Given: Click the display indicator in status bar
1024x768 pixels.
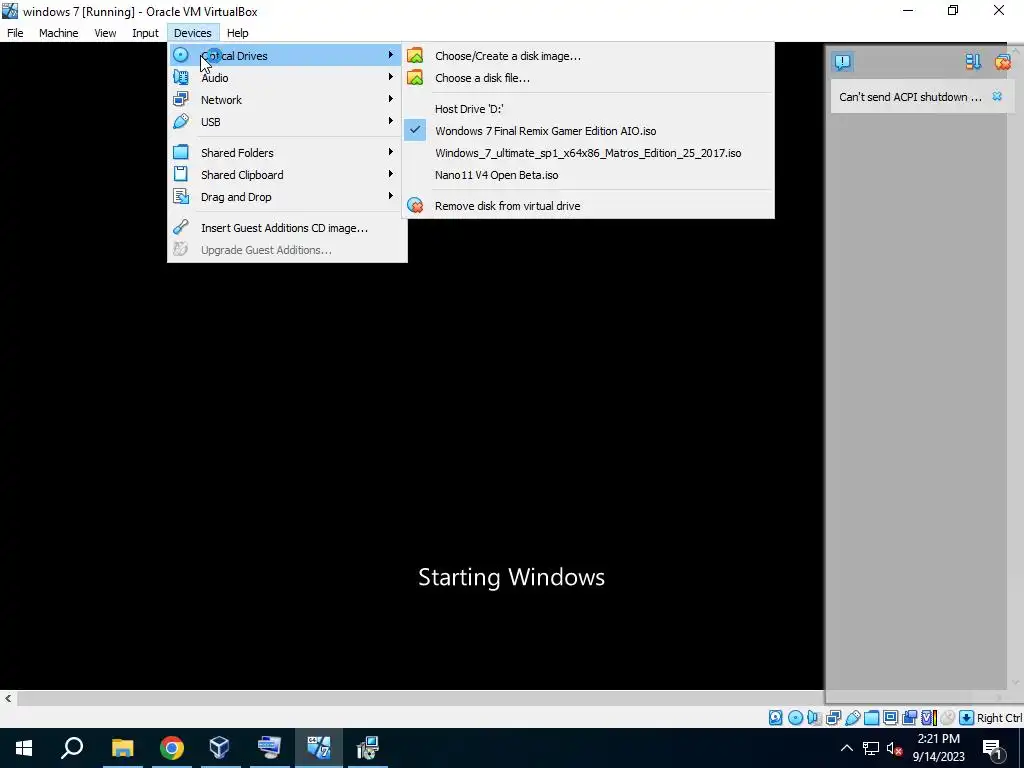Looking at the screenshot, I should click(890, 718).
